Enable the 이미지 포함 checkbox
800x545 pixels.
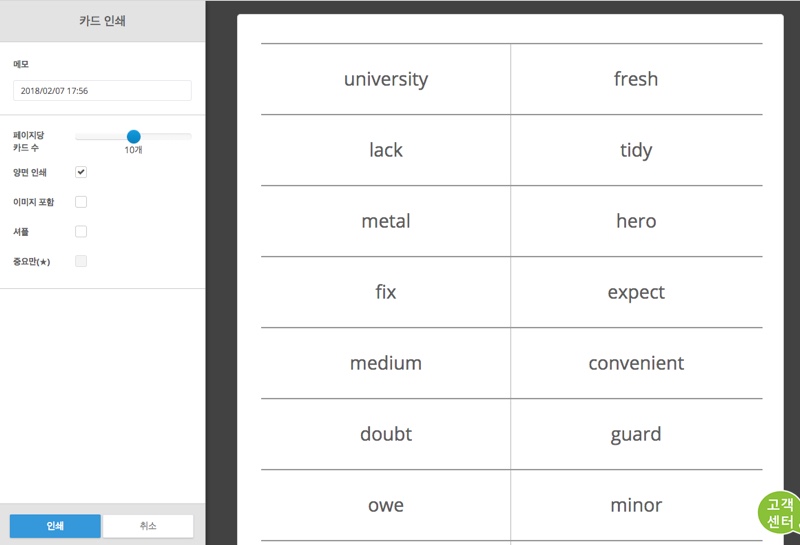pyautogui.click(x=81, y=202)
